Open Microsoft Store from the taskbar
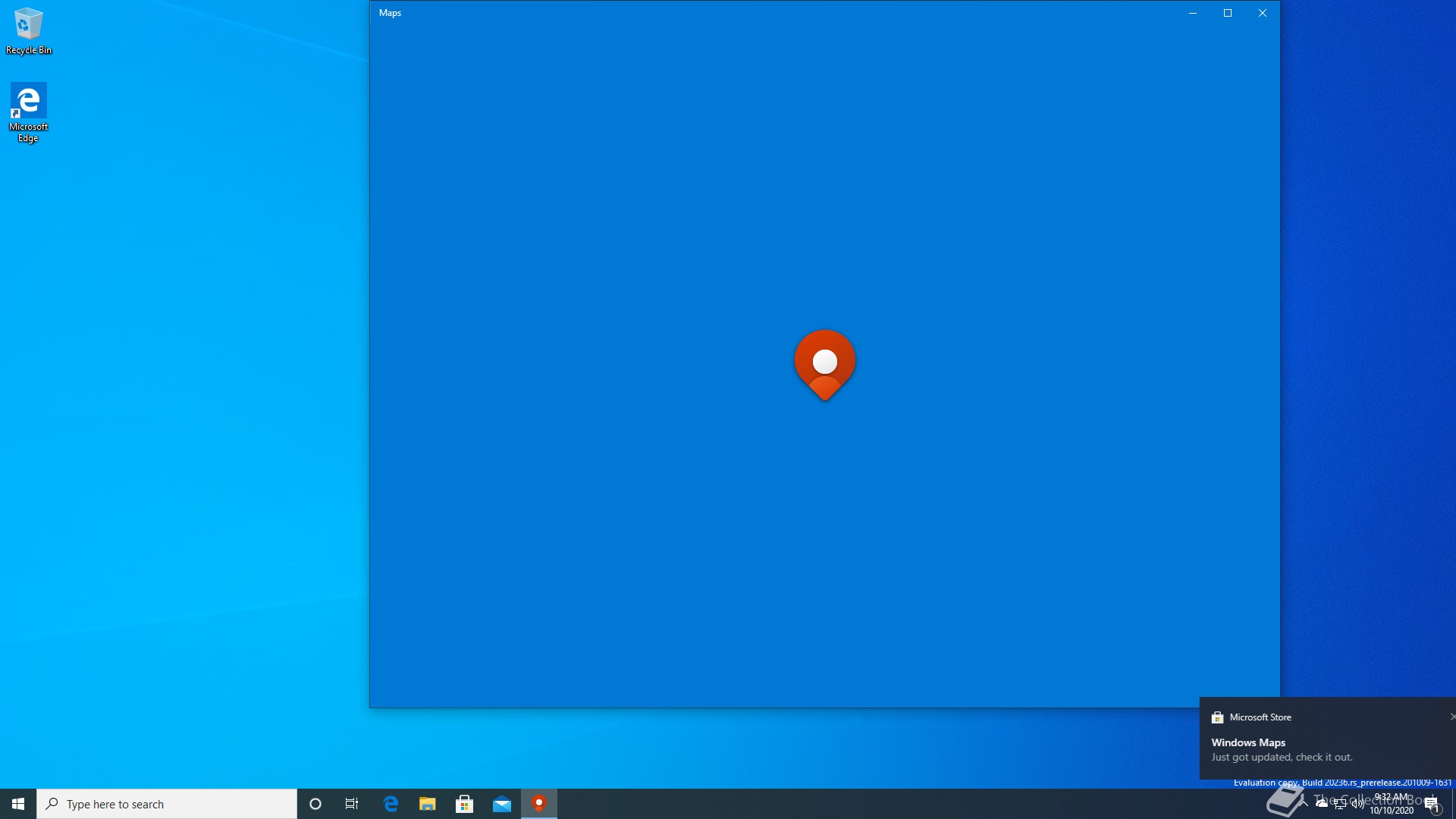This screenshot has height=819, width=1456. tap(465, 804)
